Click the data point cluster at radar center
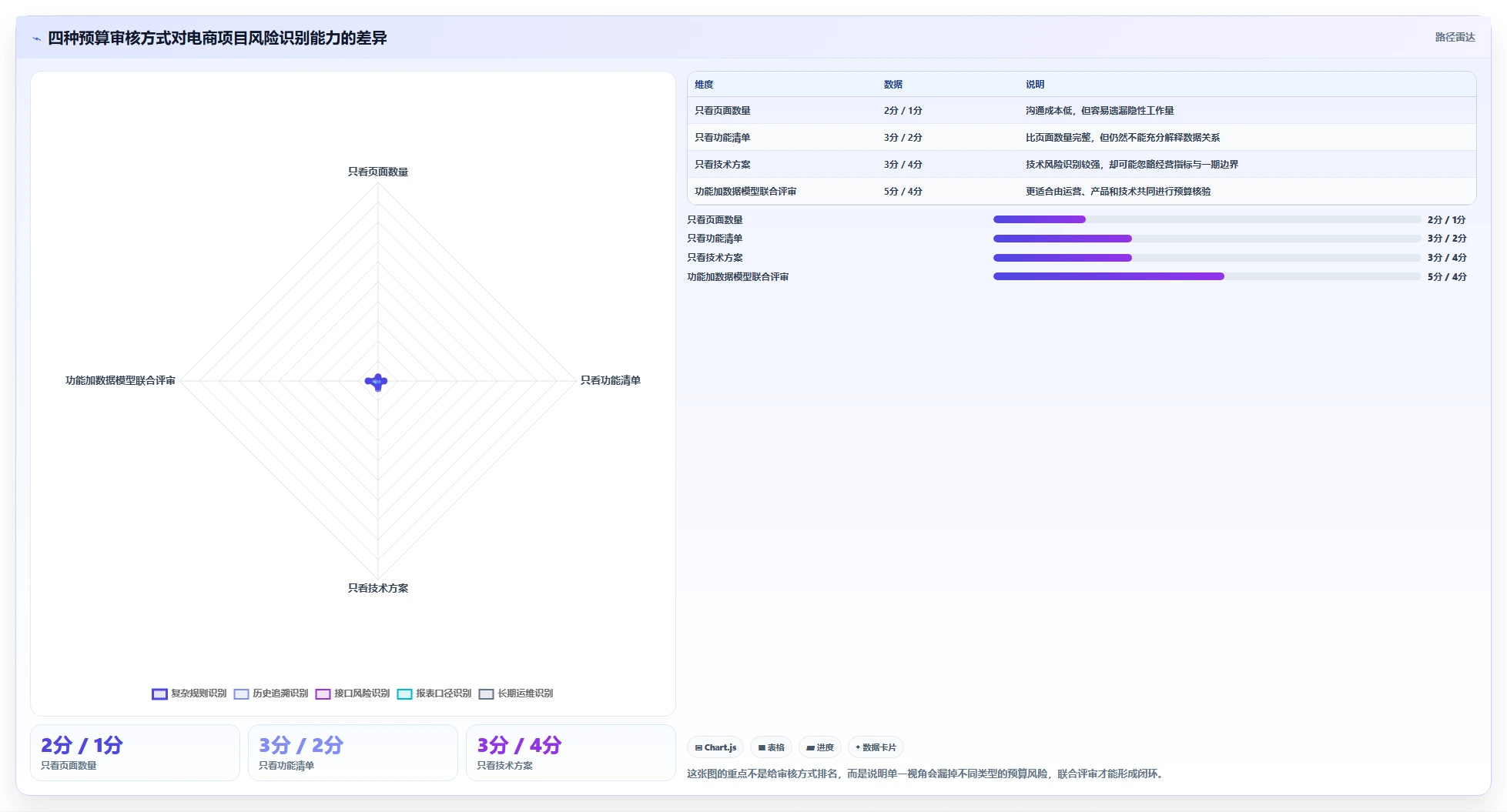 [377, 382]
